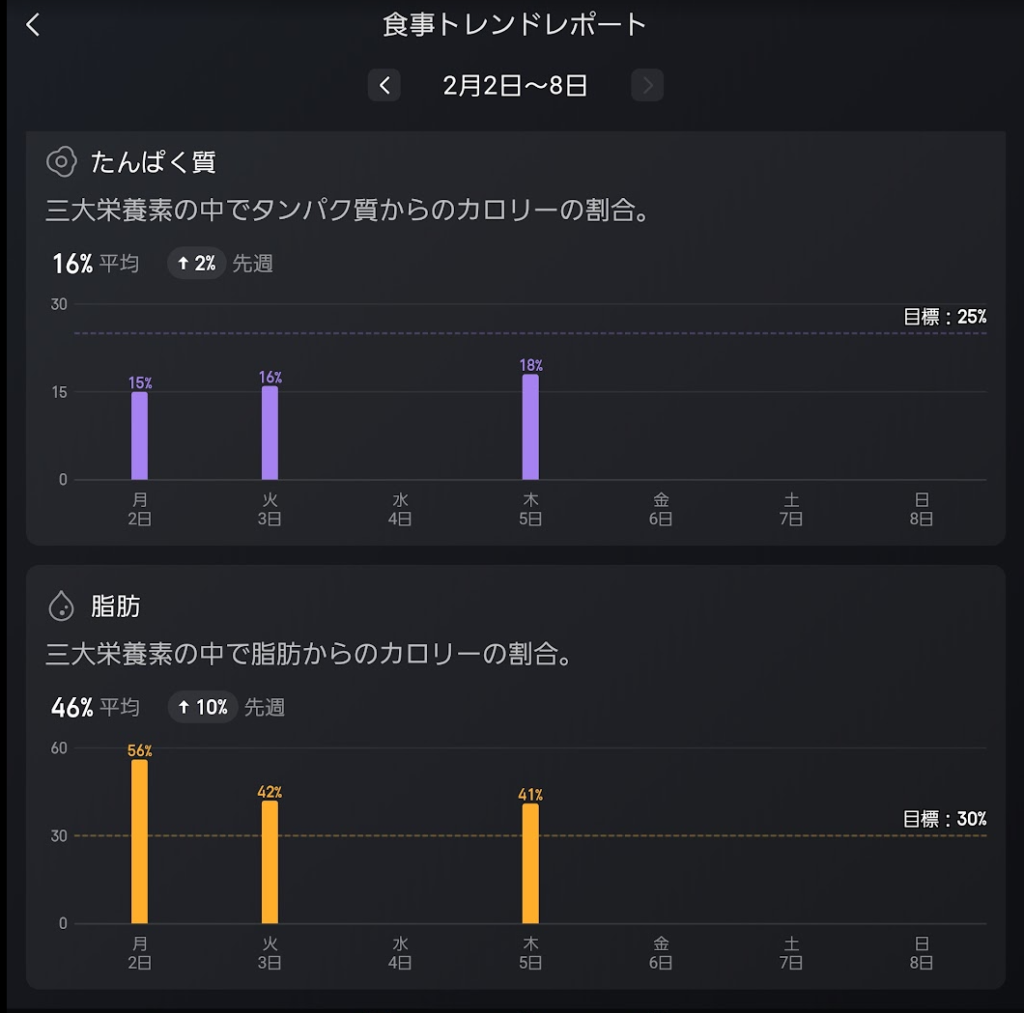The width and height of the screenshot is (1024, 1013).
Task: Select the date range 2月2日〜8日
Action: 515,86
